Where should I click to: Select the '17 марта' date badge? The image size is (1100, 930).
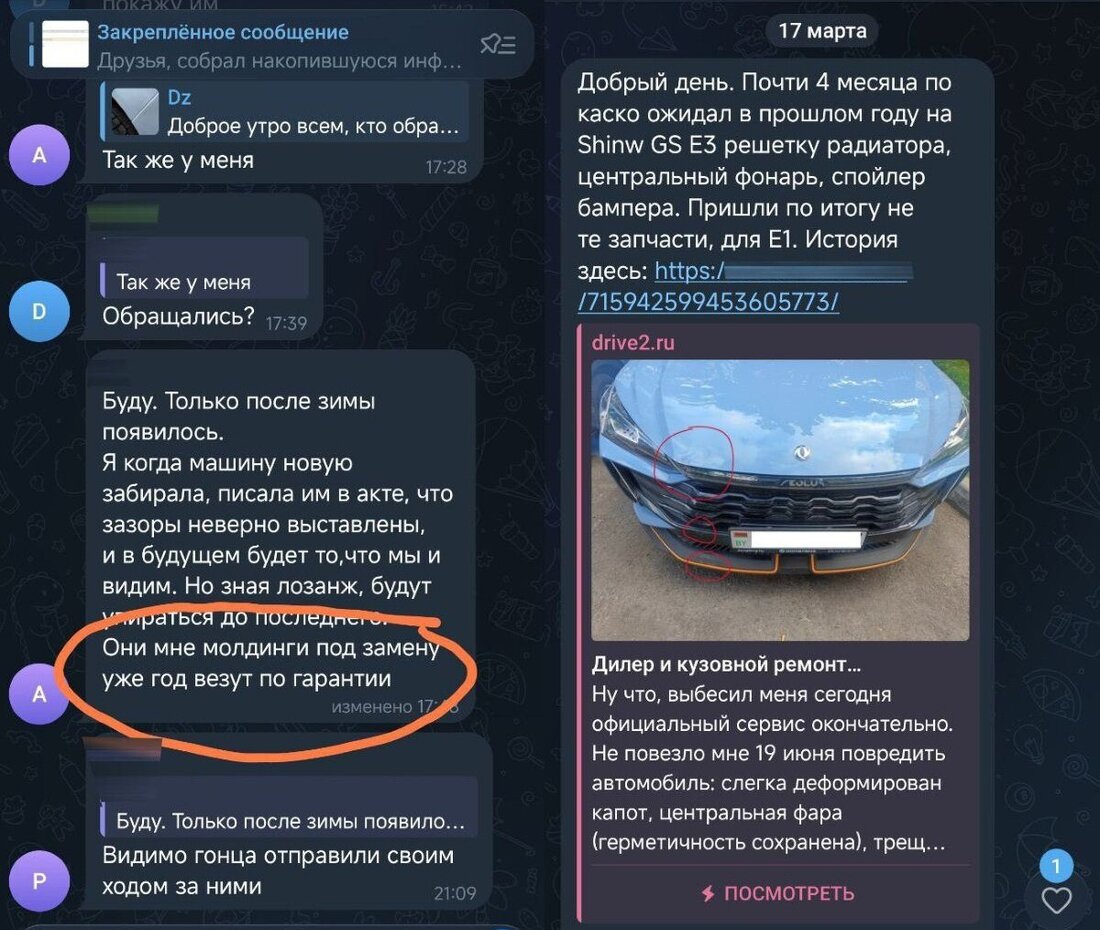[822, 31]
